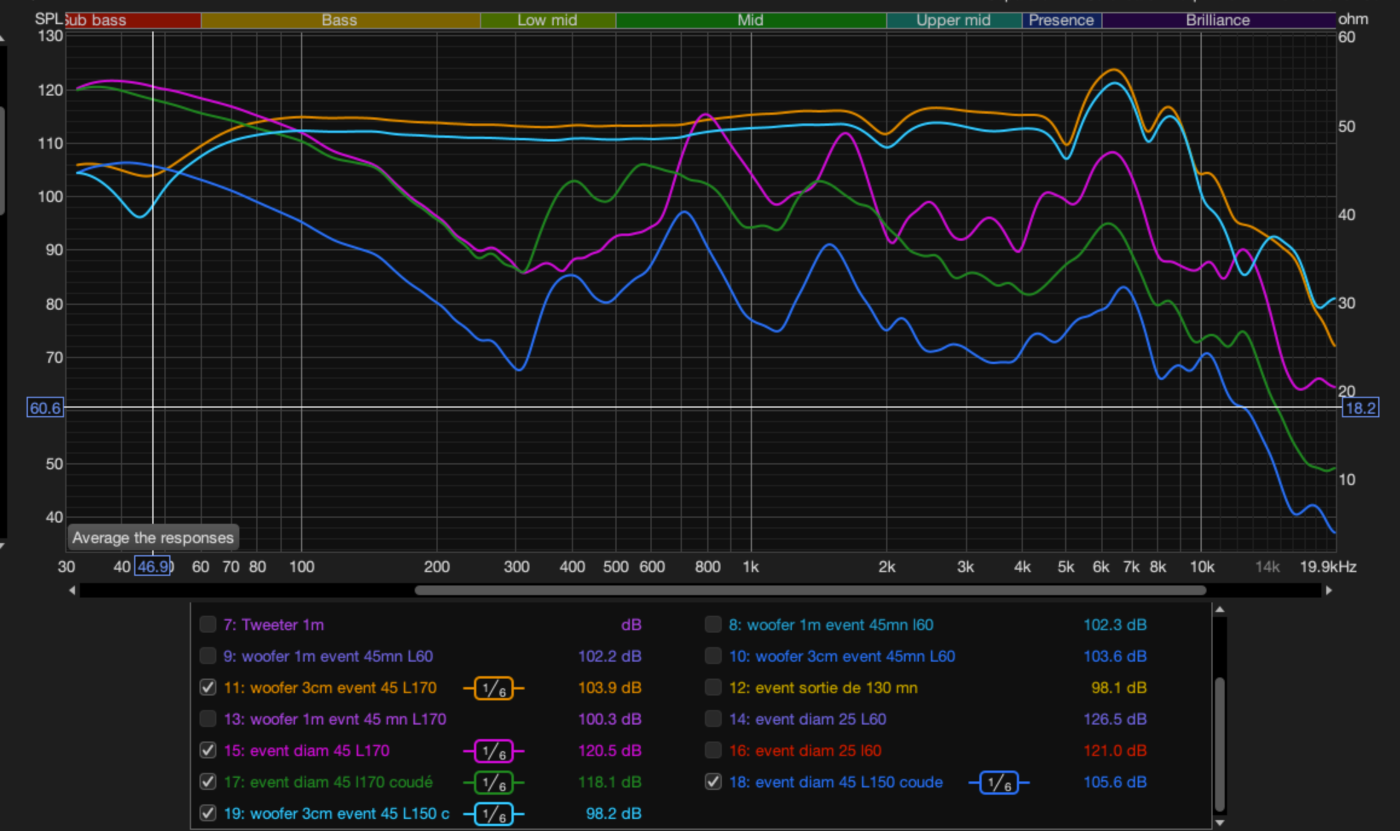
Task: Click the green 1/6 smoothing icon for trace 17
Action: [493, 782]
